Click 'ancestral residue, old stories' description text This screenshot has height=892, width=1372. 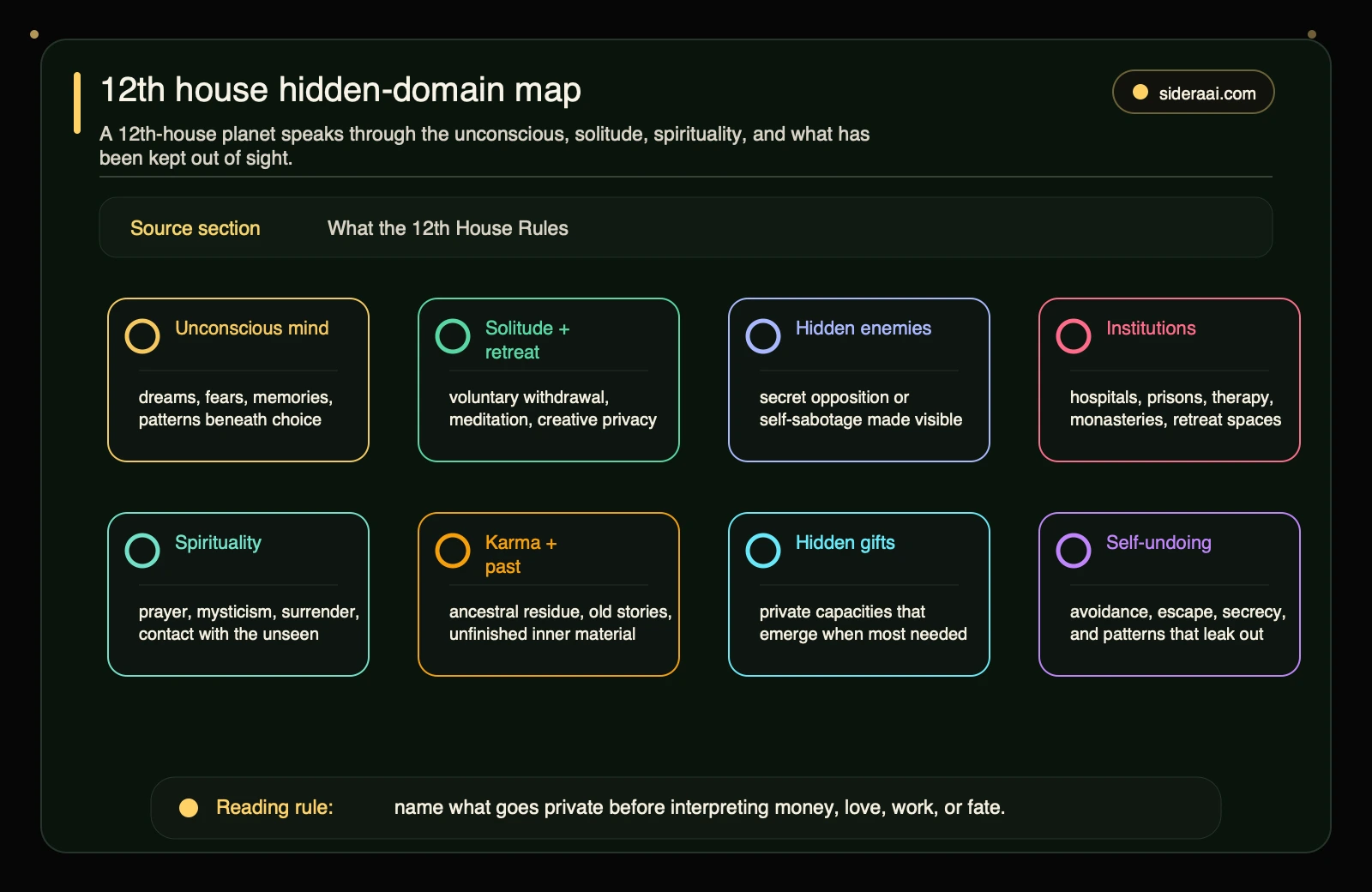tap(560, 623)
